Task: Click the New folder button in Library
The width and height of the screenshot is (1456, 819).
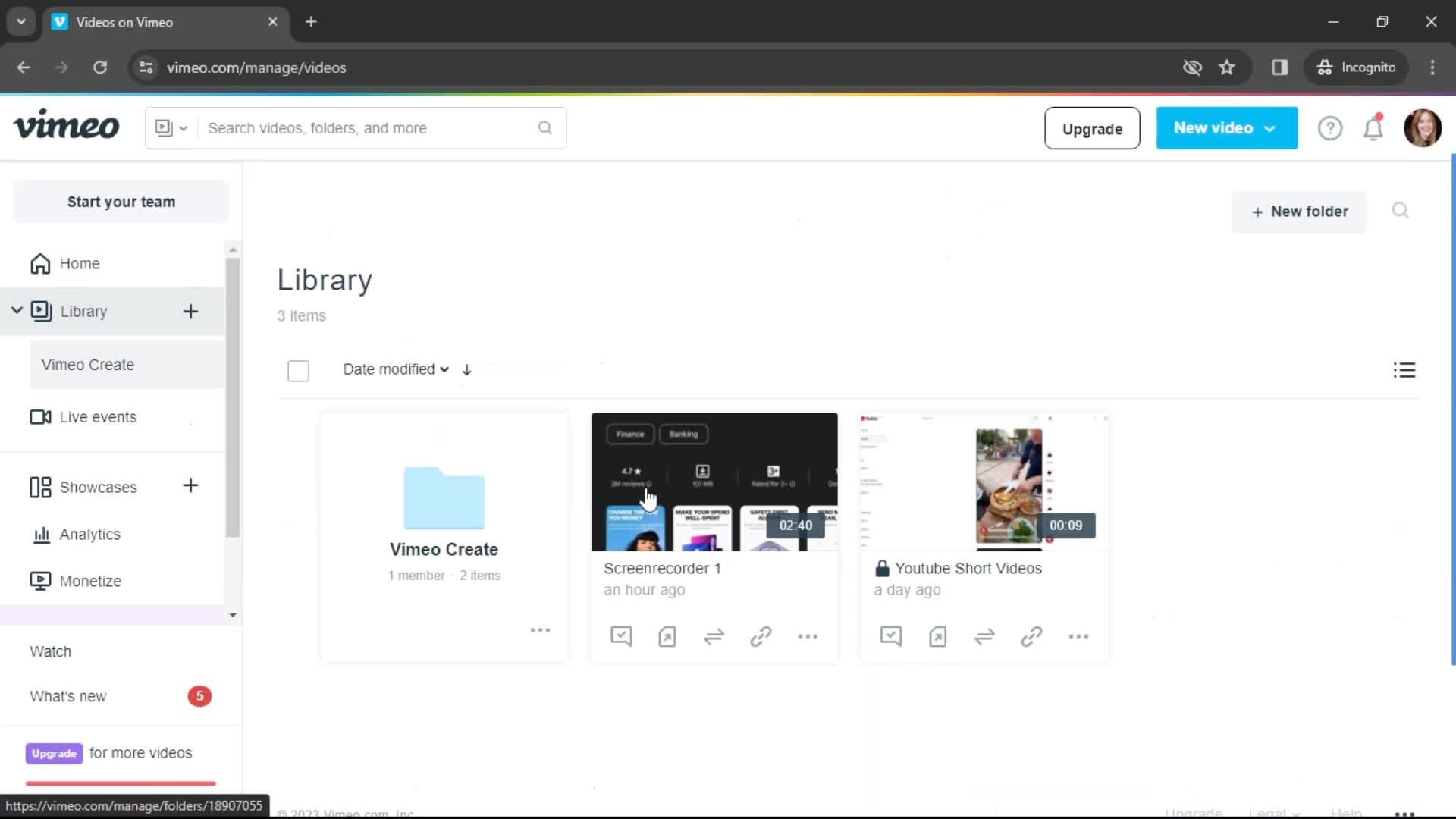Action: [1298, 211]
